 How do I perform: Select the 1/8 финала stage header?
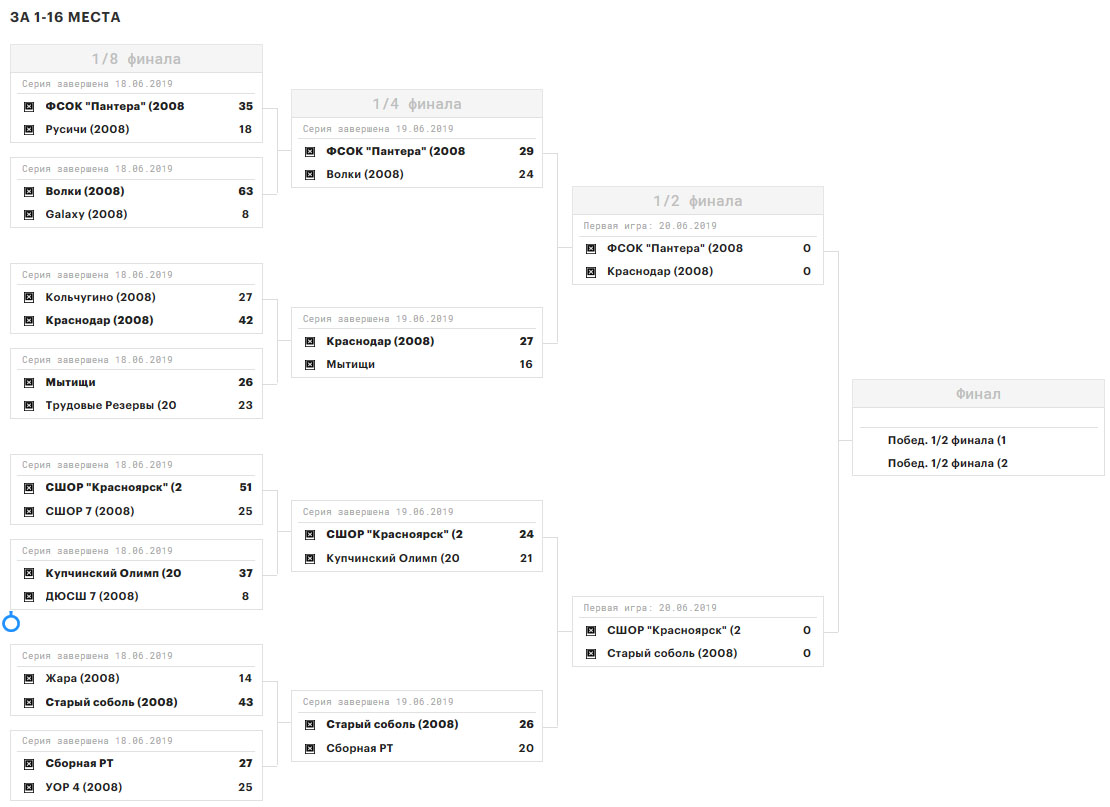coord(136,59)
